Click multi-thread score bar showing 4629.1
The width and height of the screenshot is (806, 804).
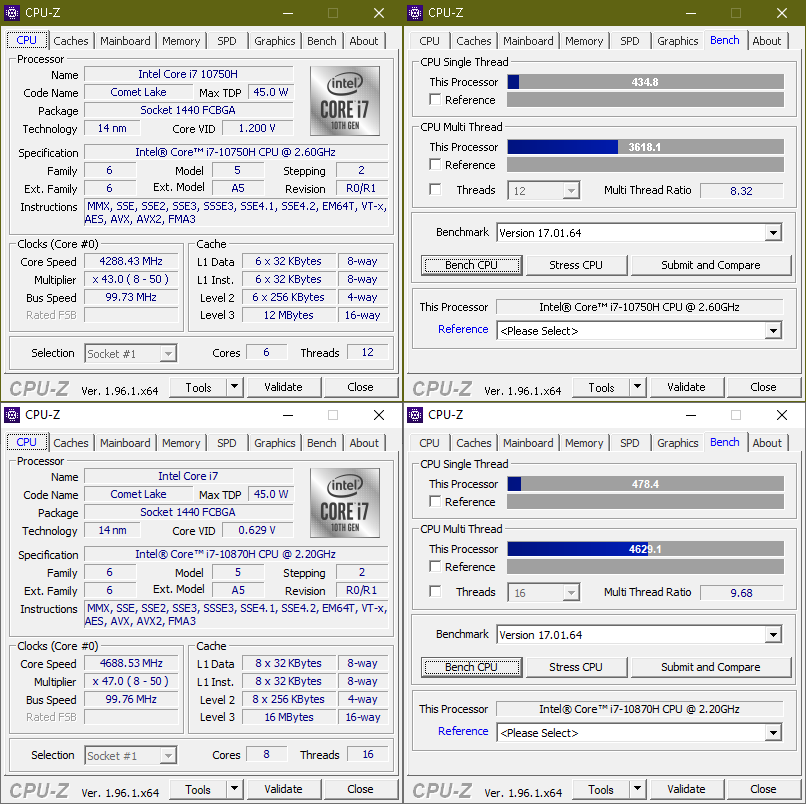[646, 549]
